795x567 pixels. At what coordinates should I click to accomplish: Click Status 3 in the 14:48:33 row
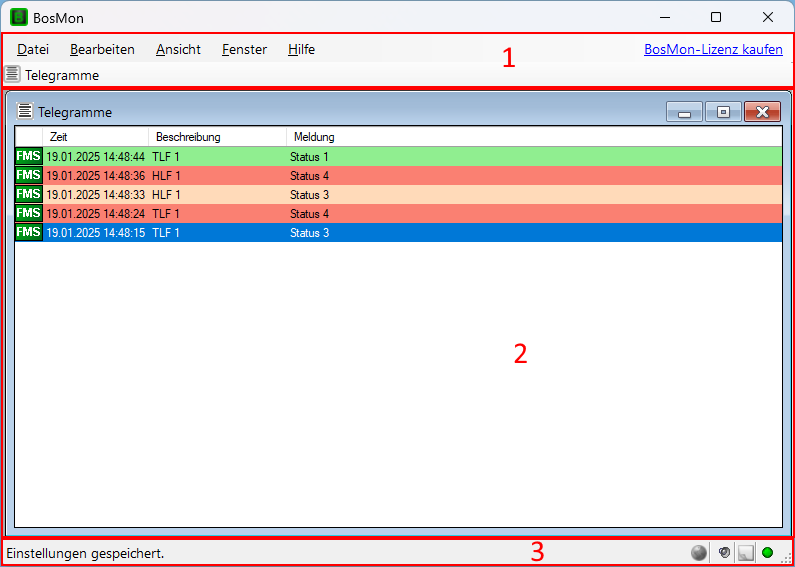[309, 195]
